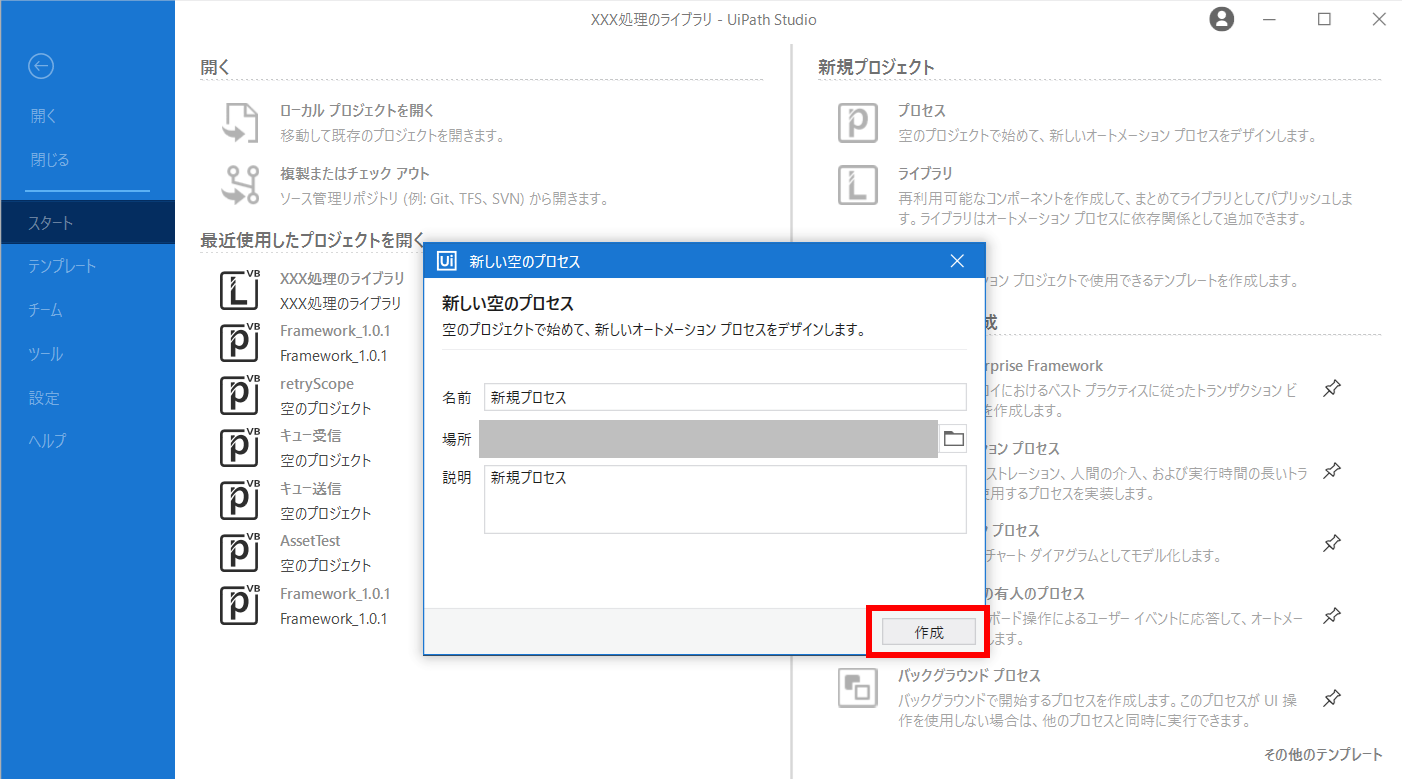Click the プロセス title under 新規プロジェクト
The image size is (1402, 779).
[x=921, y=111]
